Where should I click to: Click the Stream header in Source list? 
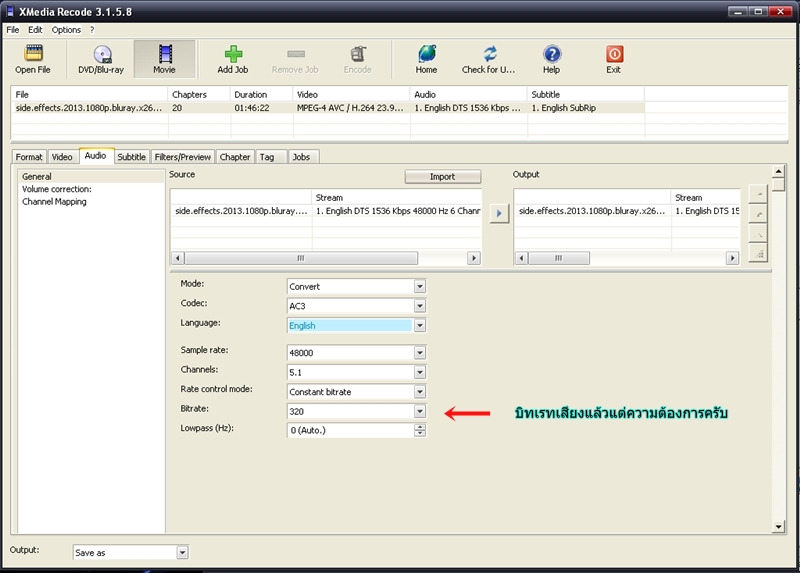396,197
